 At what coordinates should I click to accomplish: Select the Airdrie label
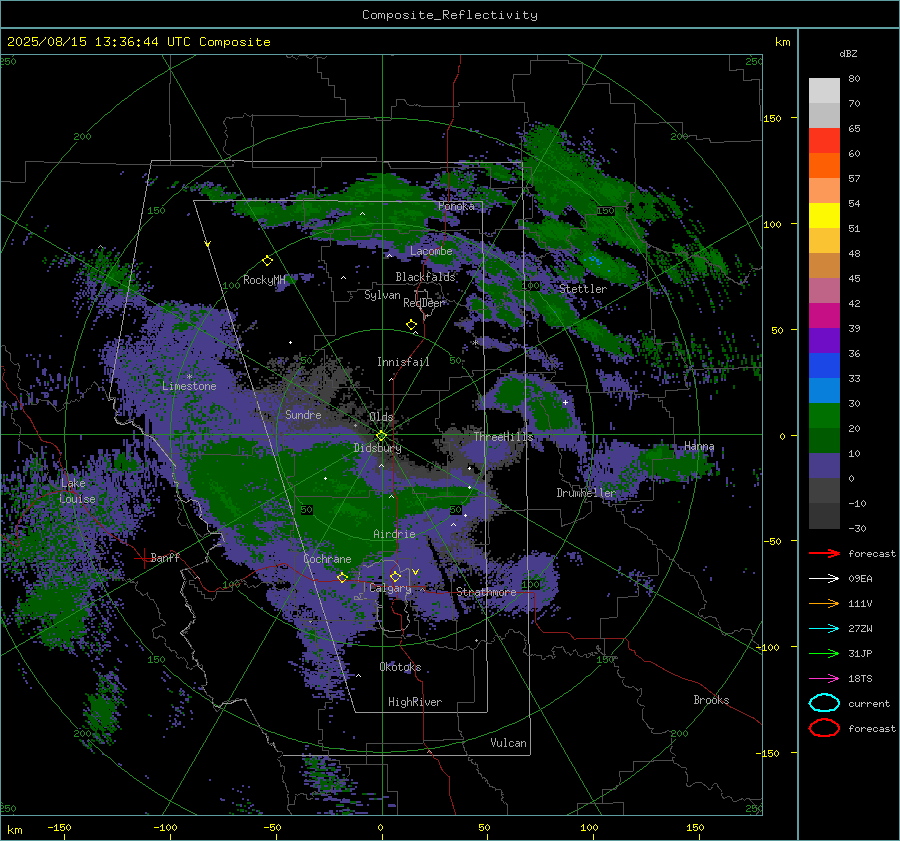[x=394, y=534]
